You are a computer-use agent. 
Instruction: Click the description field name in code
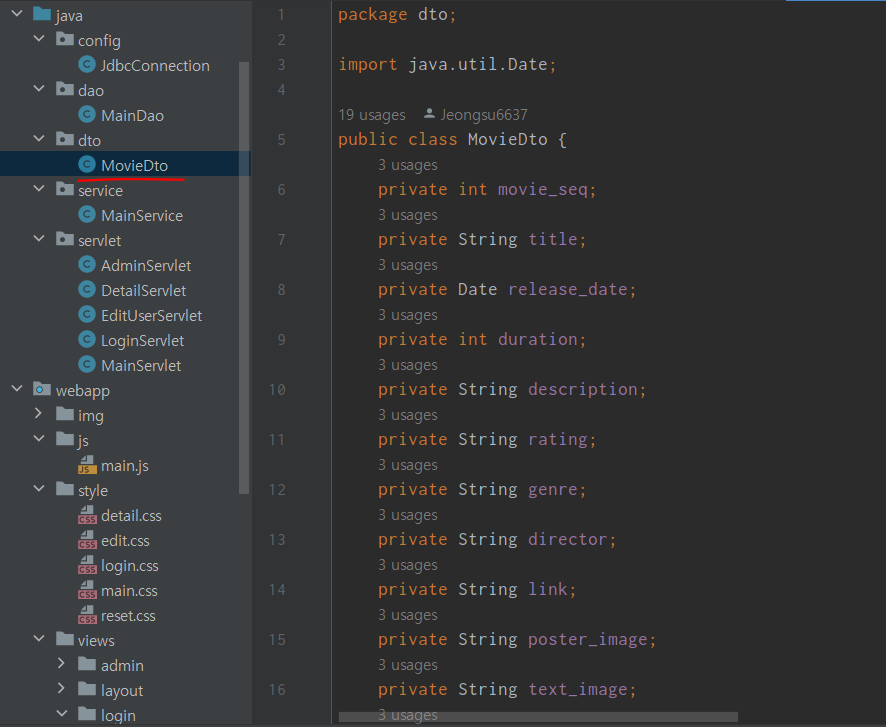[x=583, y=389]
